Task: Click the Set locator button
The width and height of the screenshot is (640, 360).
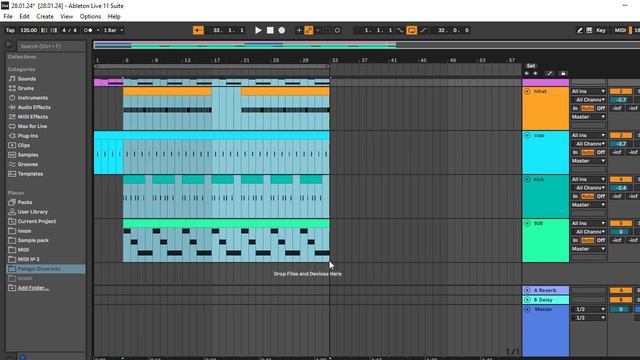Action: click(x=531, y=66)
